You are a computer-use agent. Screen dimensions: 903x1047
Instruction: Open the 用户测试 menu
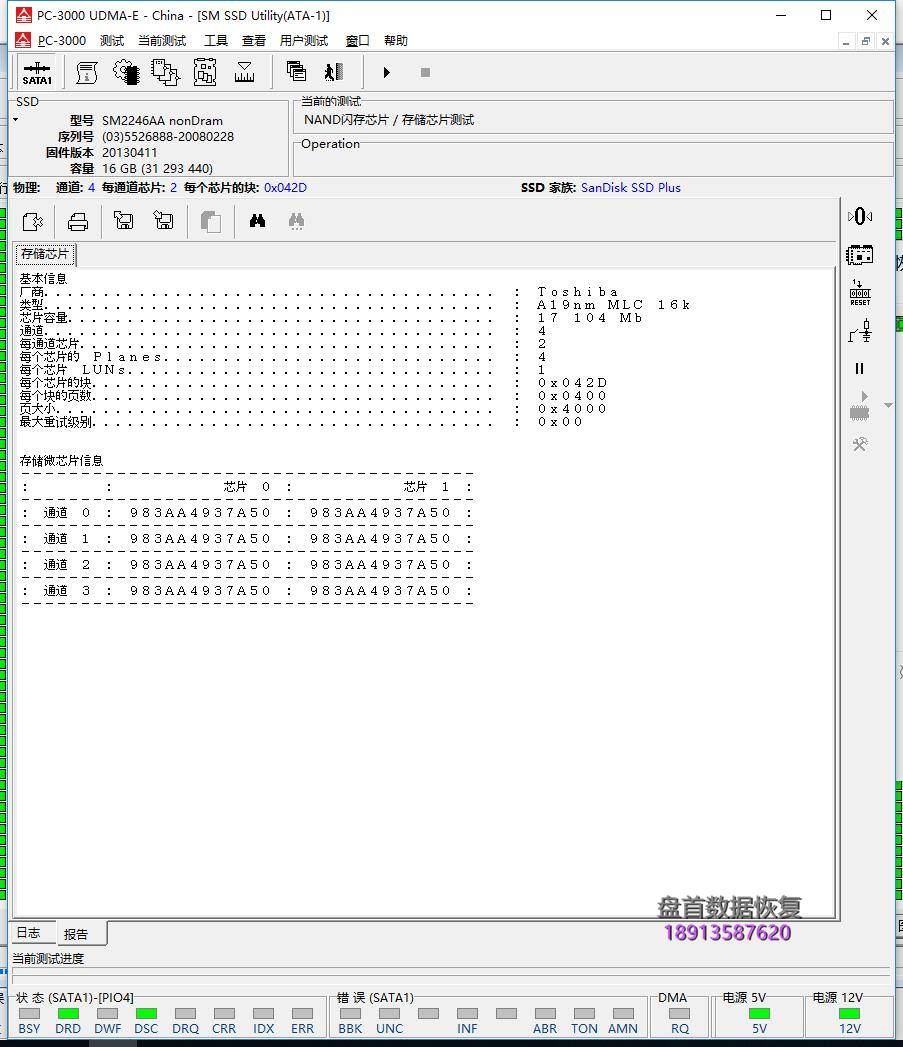coord(304,41)
